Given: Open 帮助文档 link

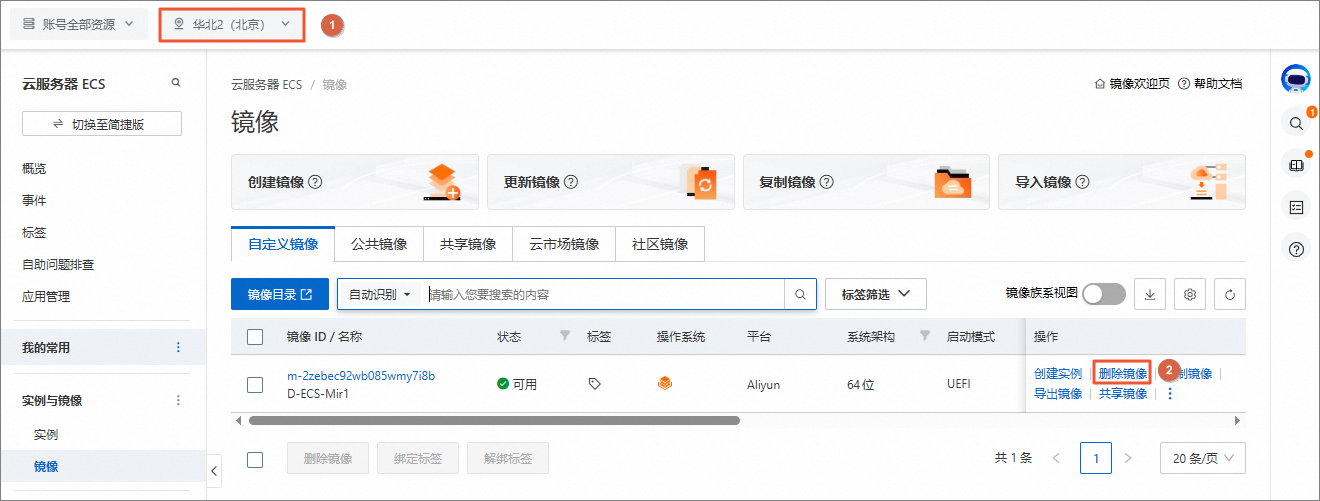Looking at the screenshot, I should [1210, 84].
